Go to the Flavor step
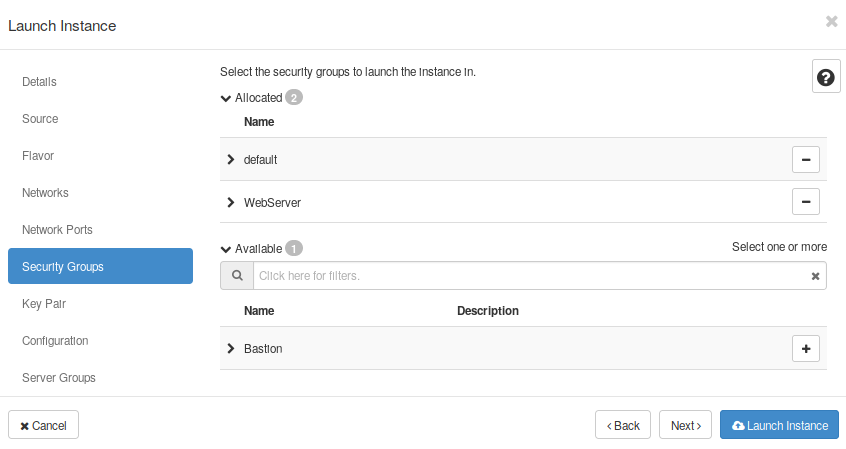 38,156
